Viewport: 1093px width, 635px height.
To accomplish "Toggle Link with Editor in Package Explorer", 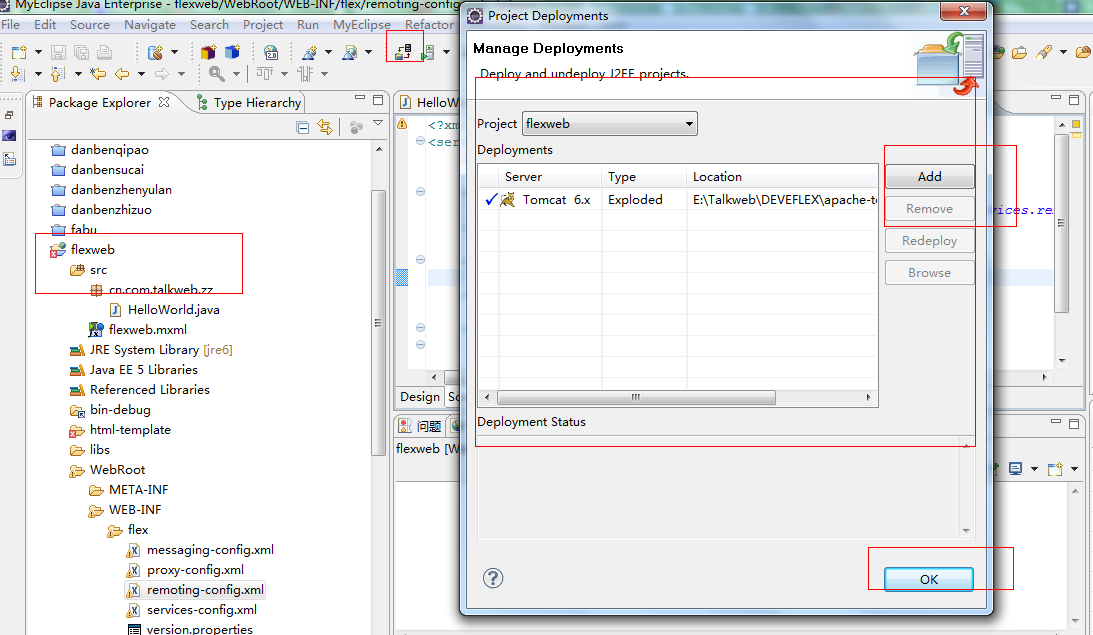I will pos(325,127).
